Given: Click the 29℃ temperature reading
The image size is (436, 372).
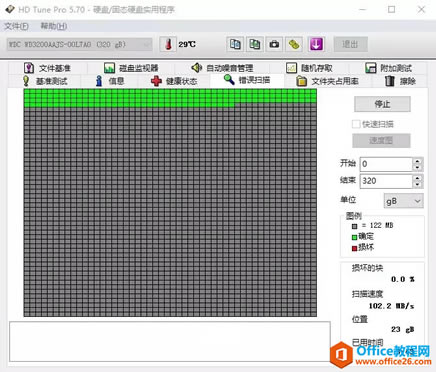Looking at the screenshot, I should coord(187,44).
